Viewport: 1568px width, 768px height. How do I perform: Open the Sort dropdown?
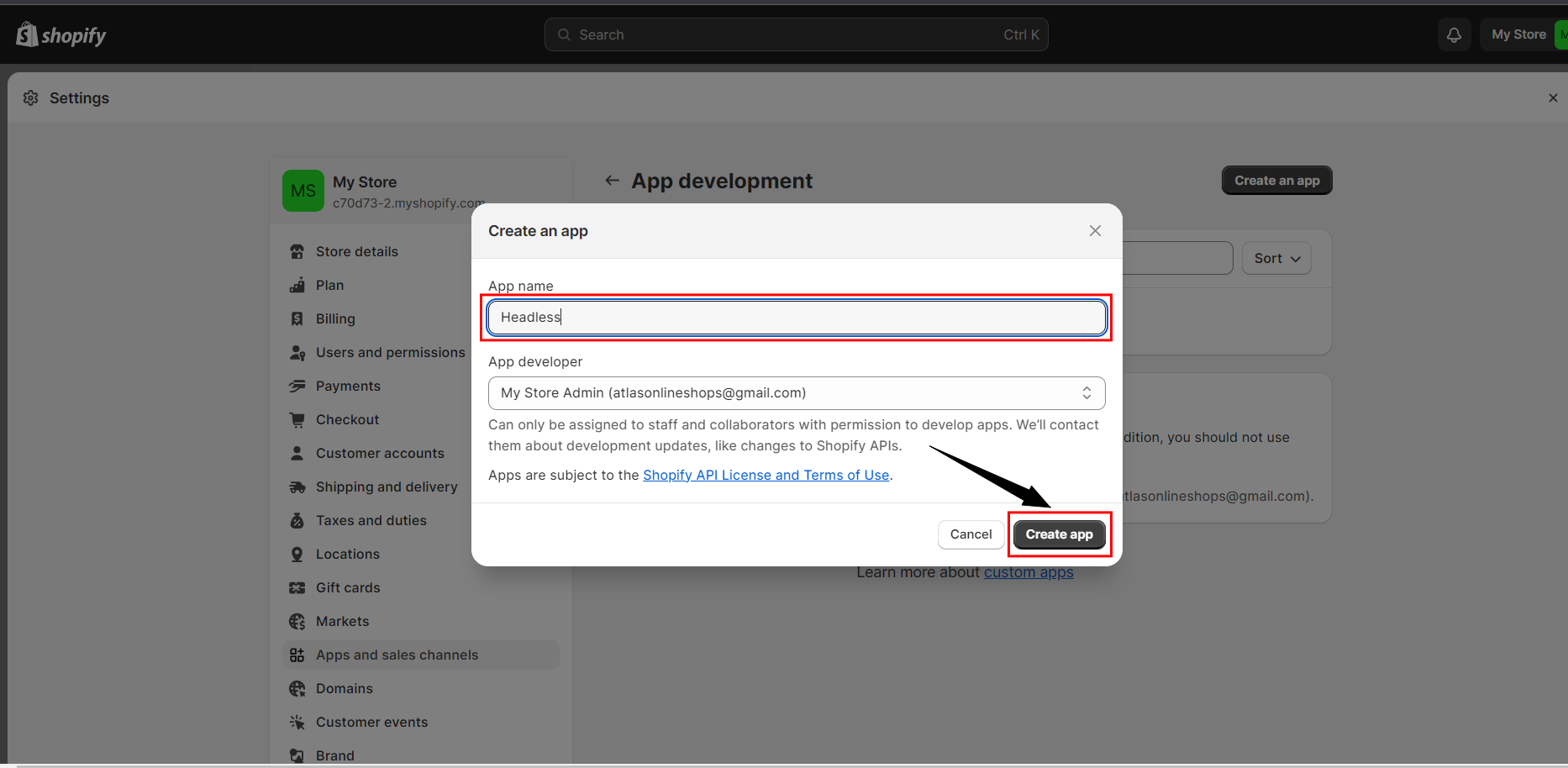(x=1276, y=259)
